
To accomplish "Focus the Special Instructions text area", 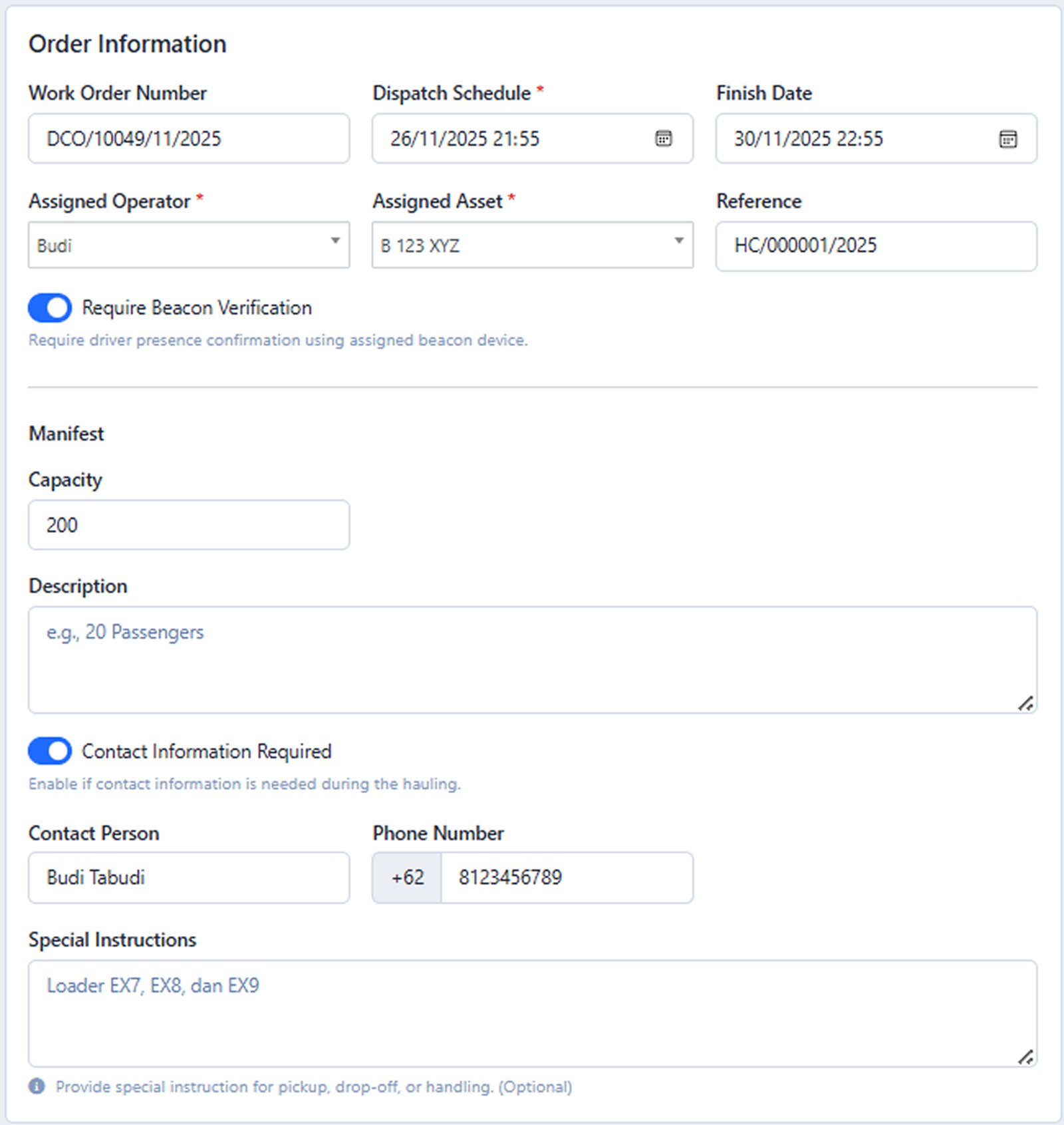I will coord(532,1013).
